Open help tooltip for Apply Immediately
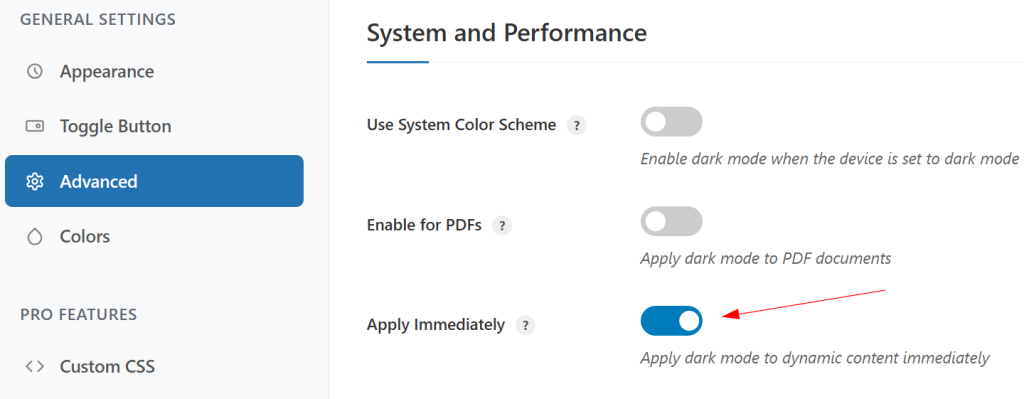The width and height of the screenshot is (1024, 399). pos(525,325)
